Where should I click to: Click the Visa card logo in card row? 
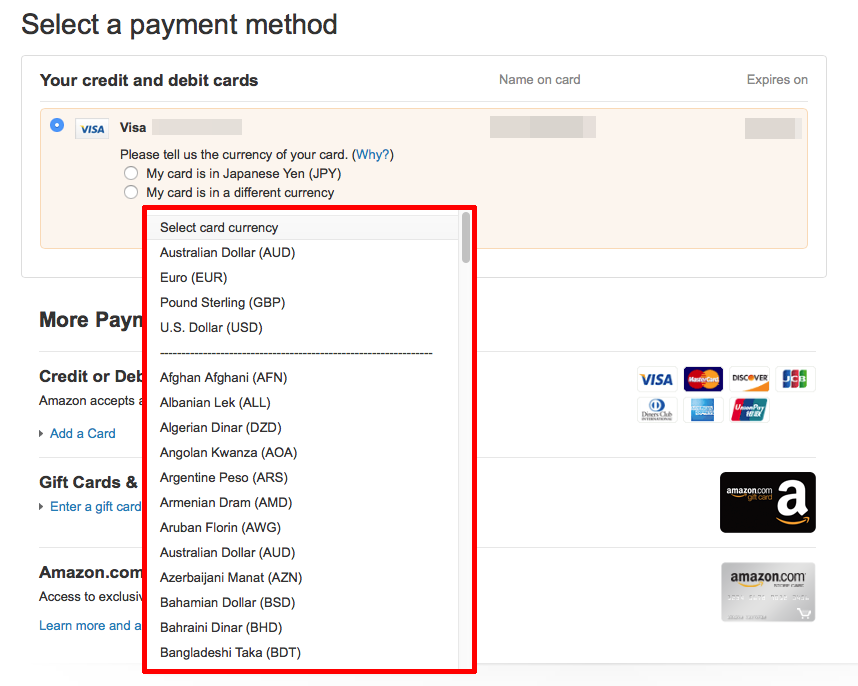click(92, 129)
